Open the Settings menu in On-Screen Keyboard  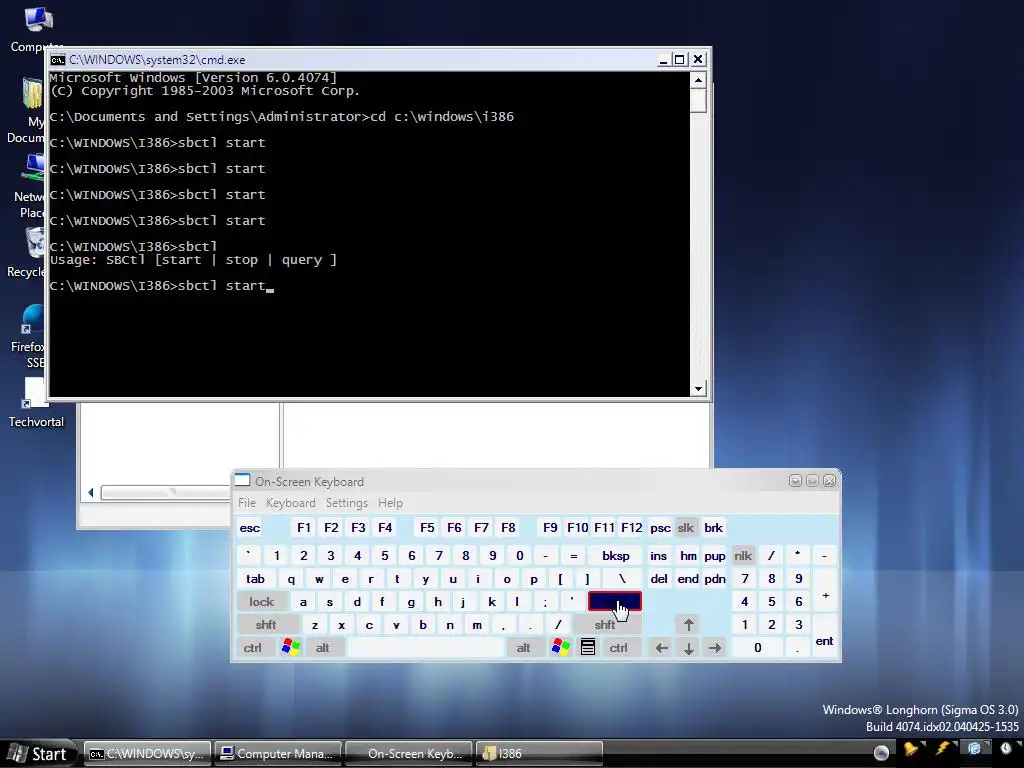(x=347, y=503)
